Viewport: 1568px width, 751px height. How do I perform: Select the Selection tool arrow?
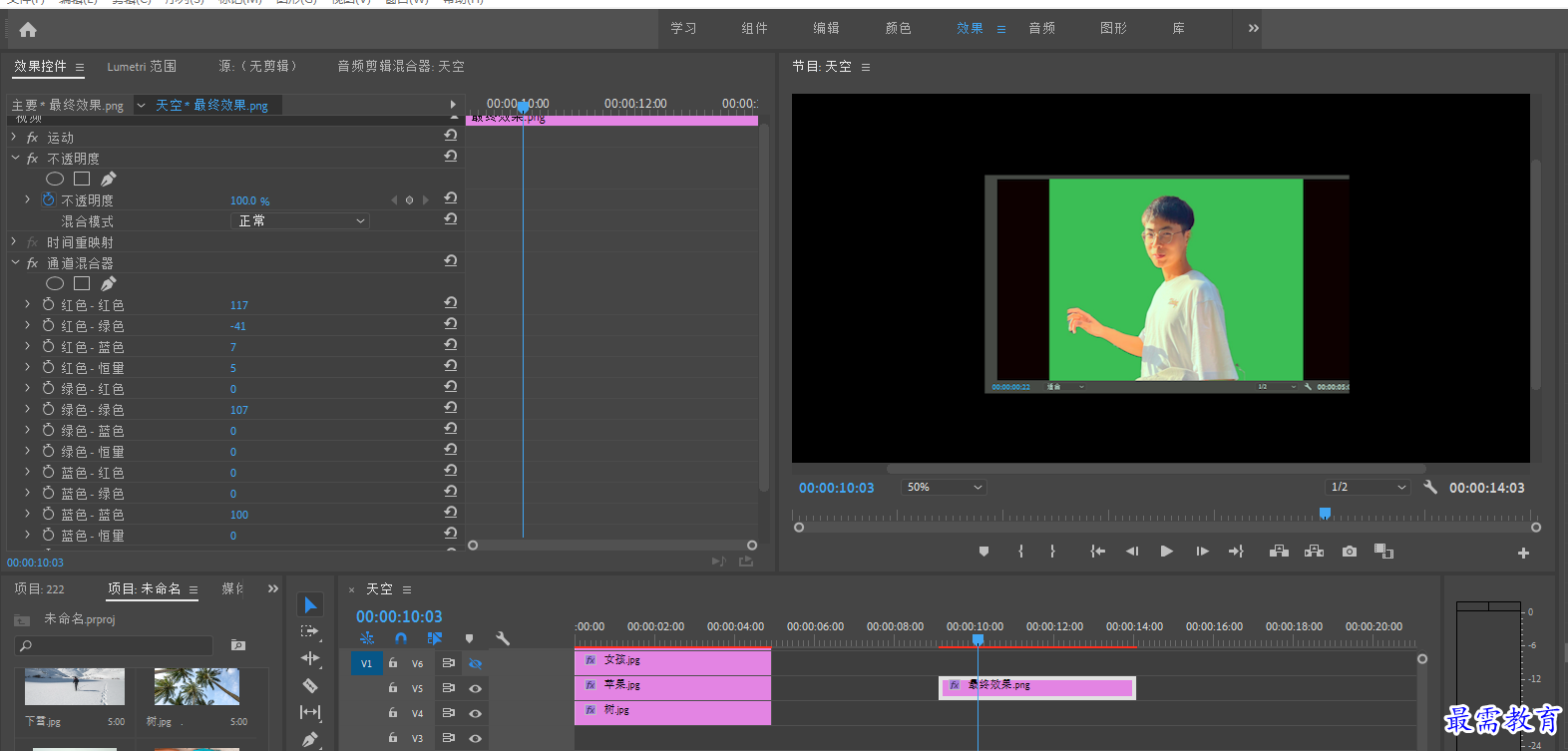(310, 605)
